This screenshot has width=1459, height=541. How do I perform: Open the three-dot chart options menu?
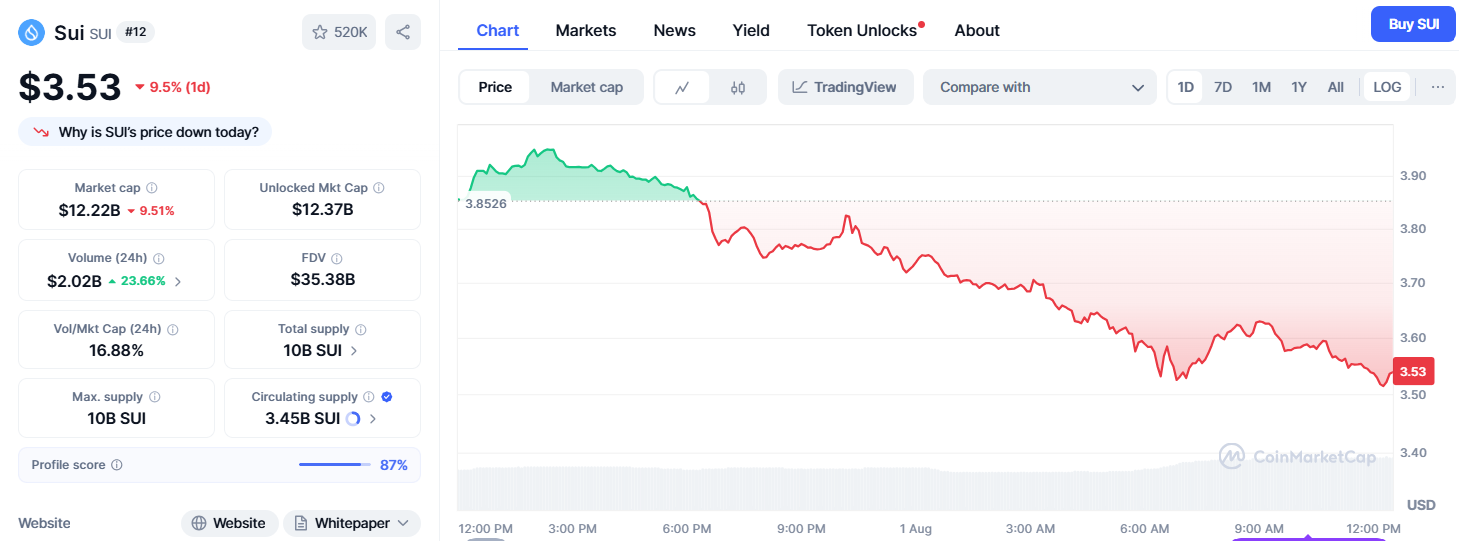pyautogui.click(x=1437, y=87)
